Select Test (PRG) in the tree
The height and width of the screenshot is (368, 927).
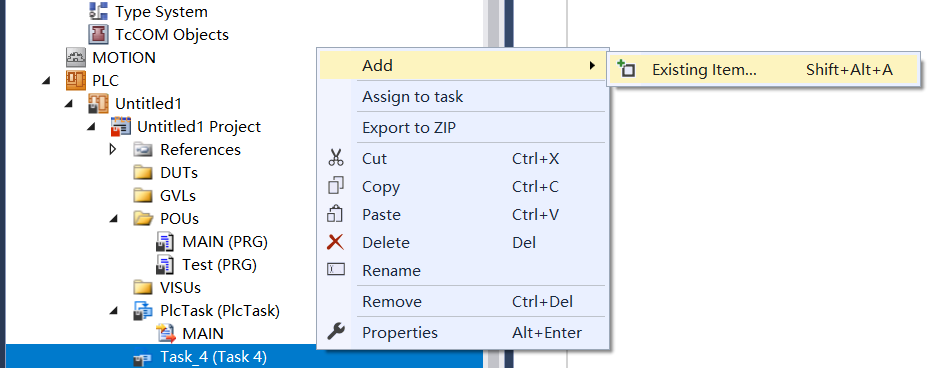click(219, 264)
